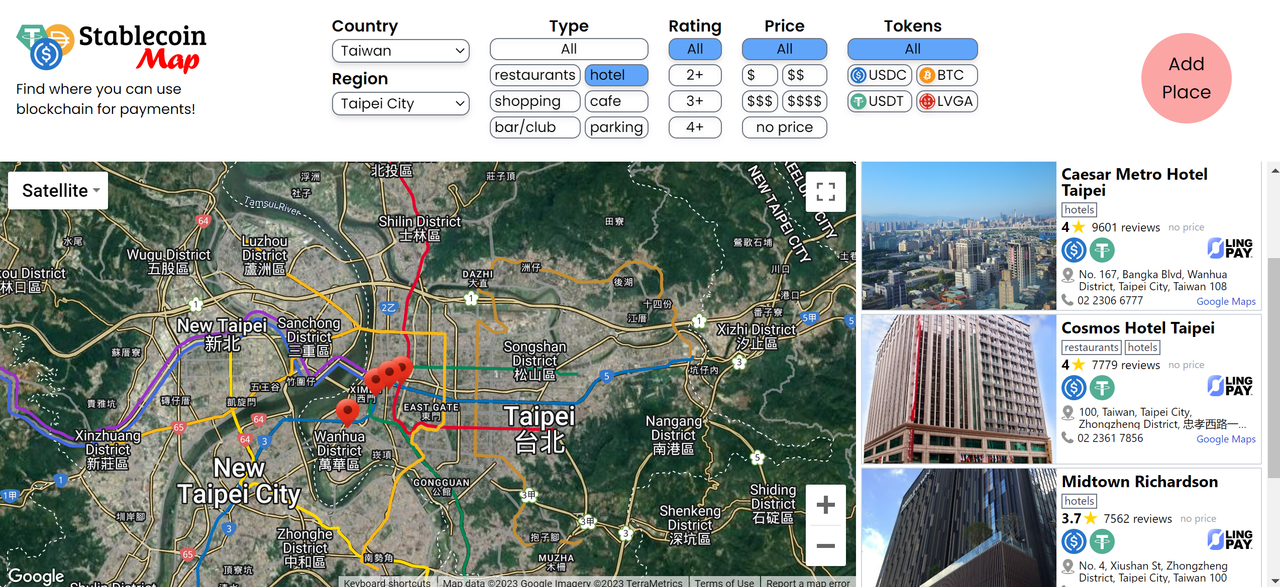Zoom out with the map minus button
The width and height of the screenshot is (1280, 587).
825,546
